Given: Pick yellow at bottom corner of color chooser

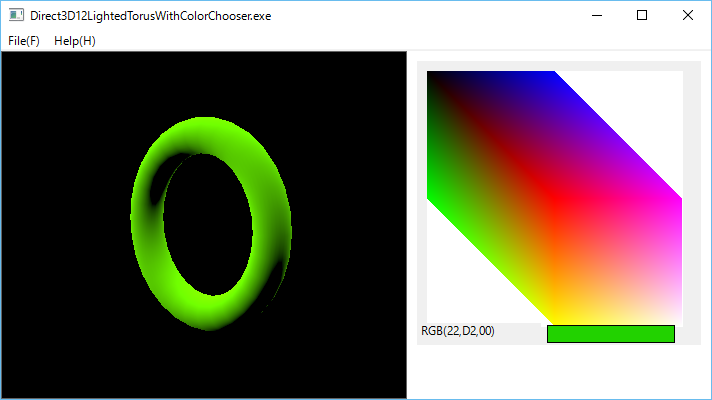Looking at the screenshot, I should click(x=555, y=321).
